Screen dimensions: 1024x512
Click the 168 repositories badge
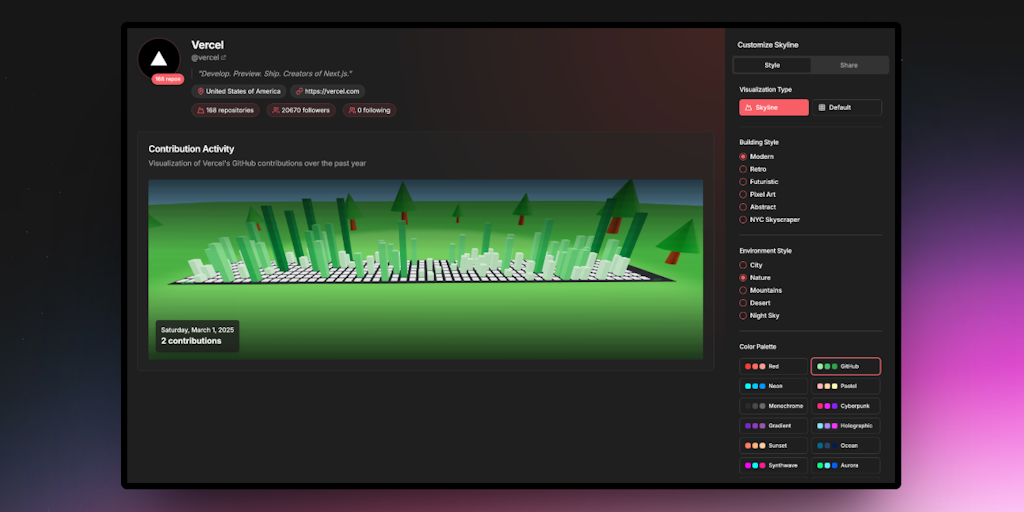click(225, 110)
